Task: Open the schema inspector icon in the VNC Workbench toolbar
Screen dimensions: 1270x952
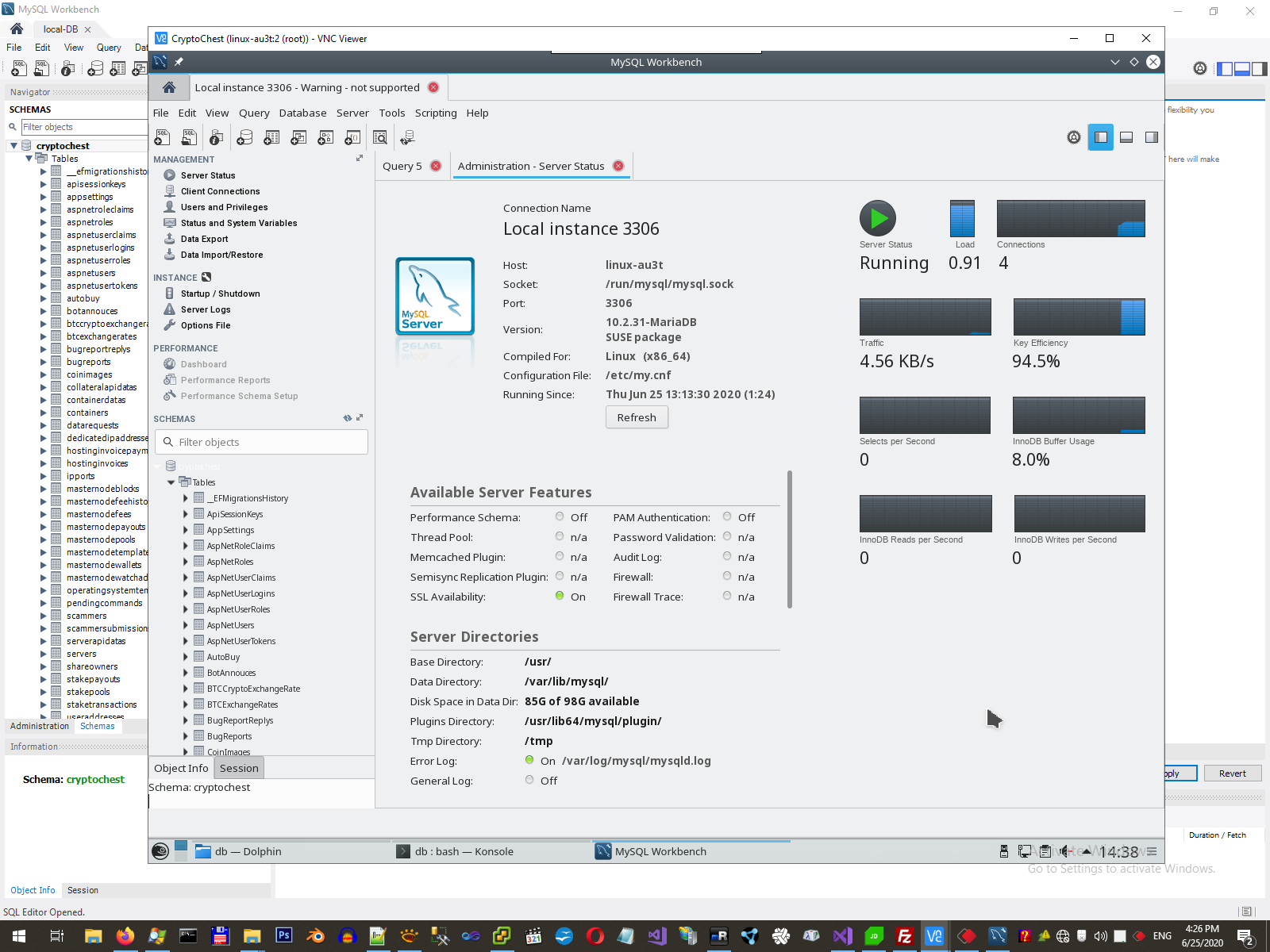Action: pos(216,137)
